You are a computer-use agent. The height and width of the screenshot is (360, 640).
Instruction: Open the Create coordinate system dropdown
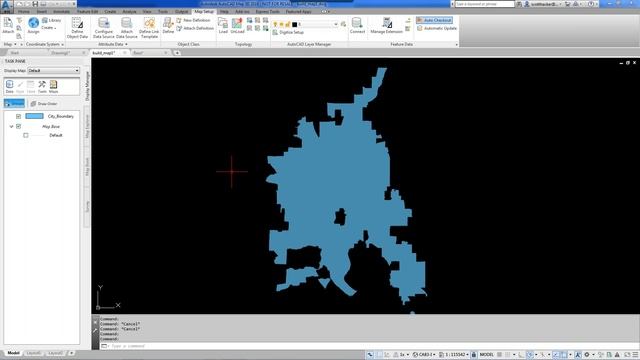point(49,28)
